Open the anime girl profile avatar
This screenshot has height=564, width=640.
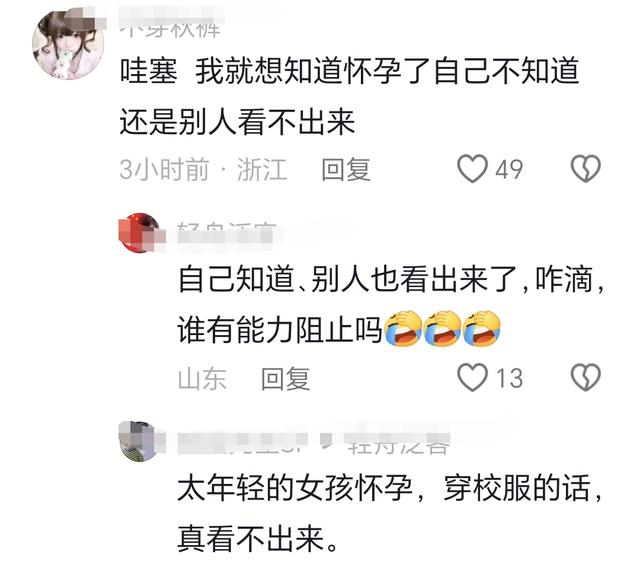click(x=68, y=45)
